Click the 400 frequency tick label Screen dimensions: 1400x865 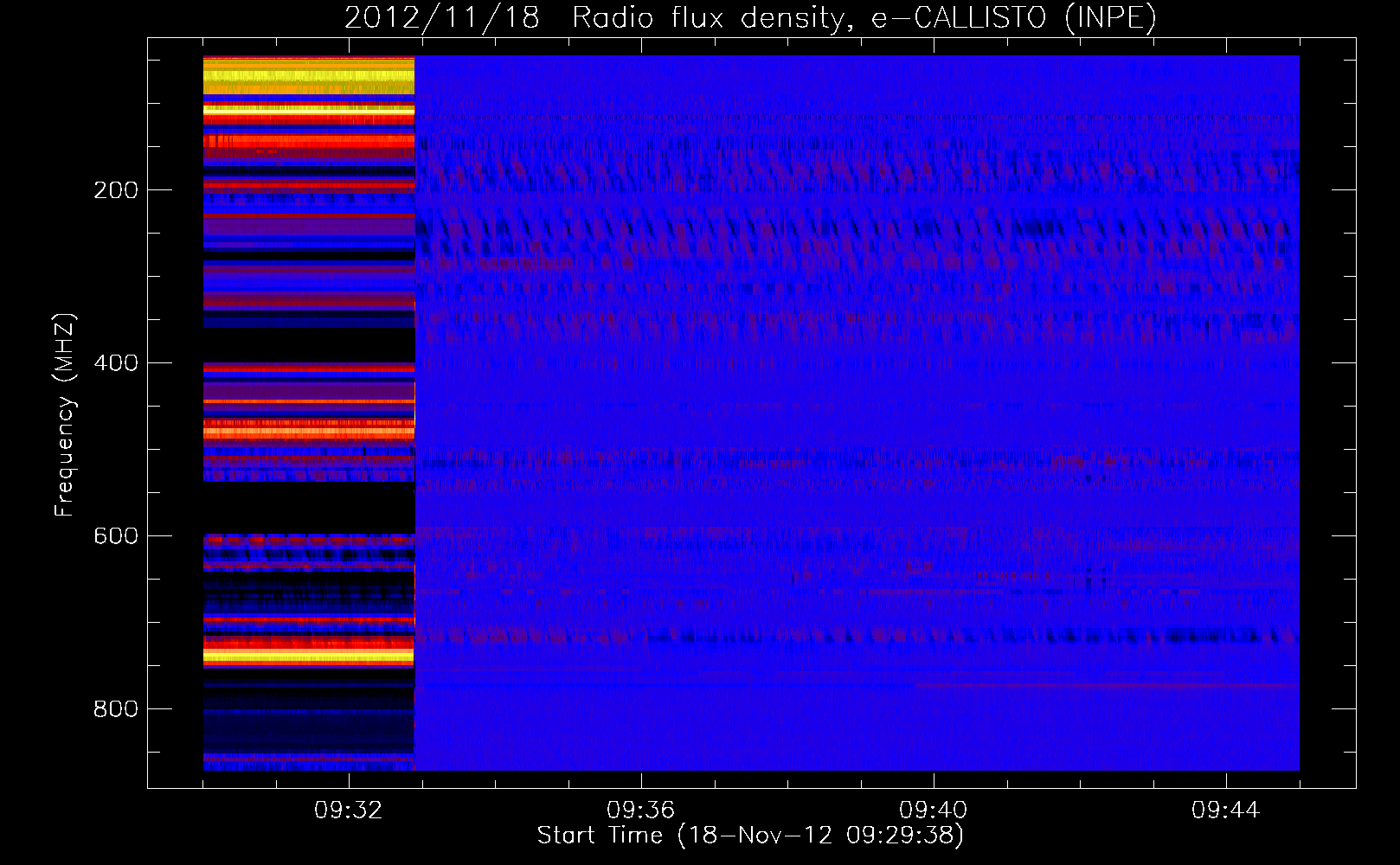pos(116,363)
